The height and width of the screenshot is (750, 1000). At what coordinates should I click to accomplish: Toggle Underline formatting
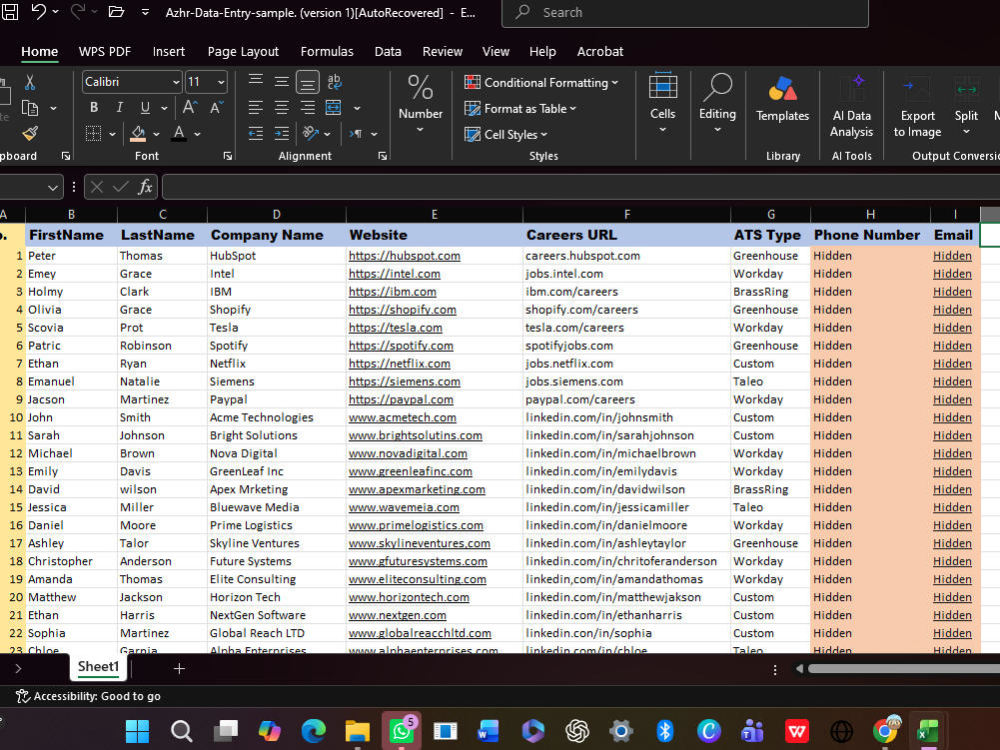[x=145, y=107]
